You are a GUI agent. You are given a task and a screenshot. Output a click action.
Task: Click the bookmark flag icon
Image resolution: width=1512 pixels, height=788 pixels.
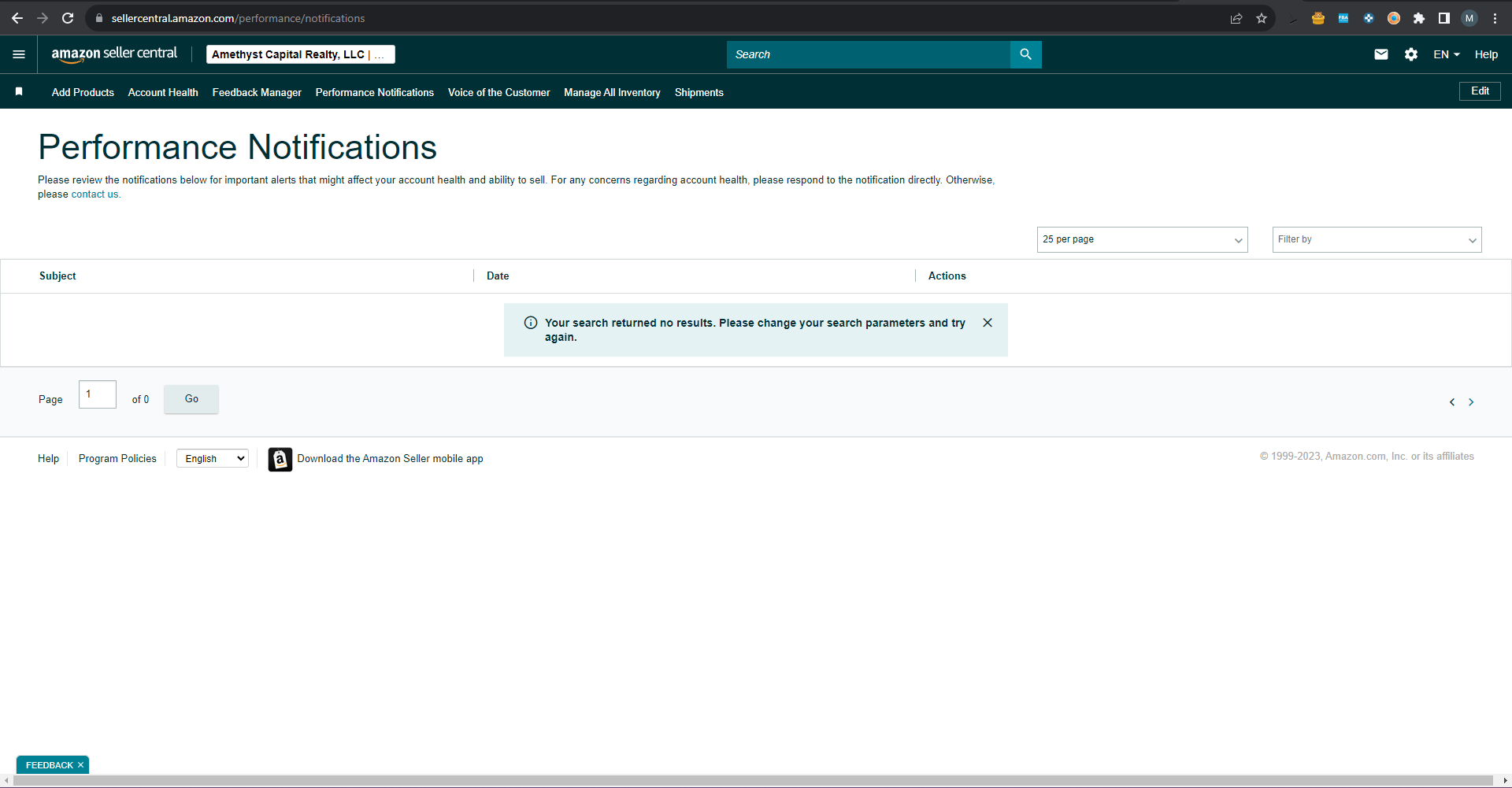tap(19, 92)
